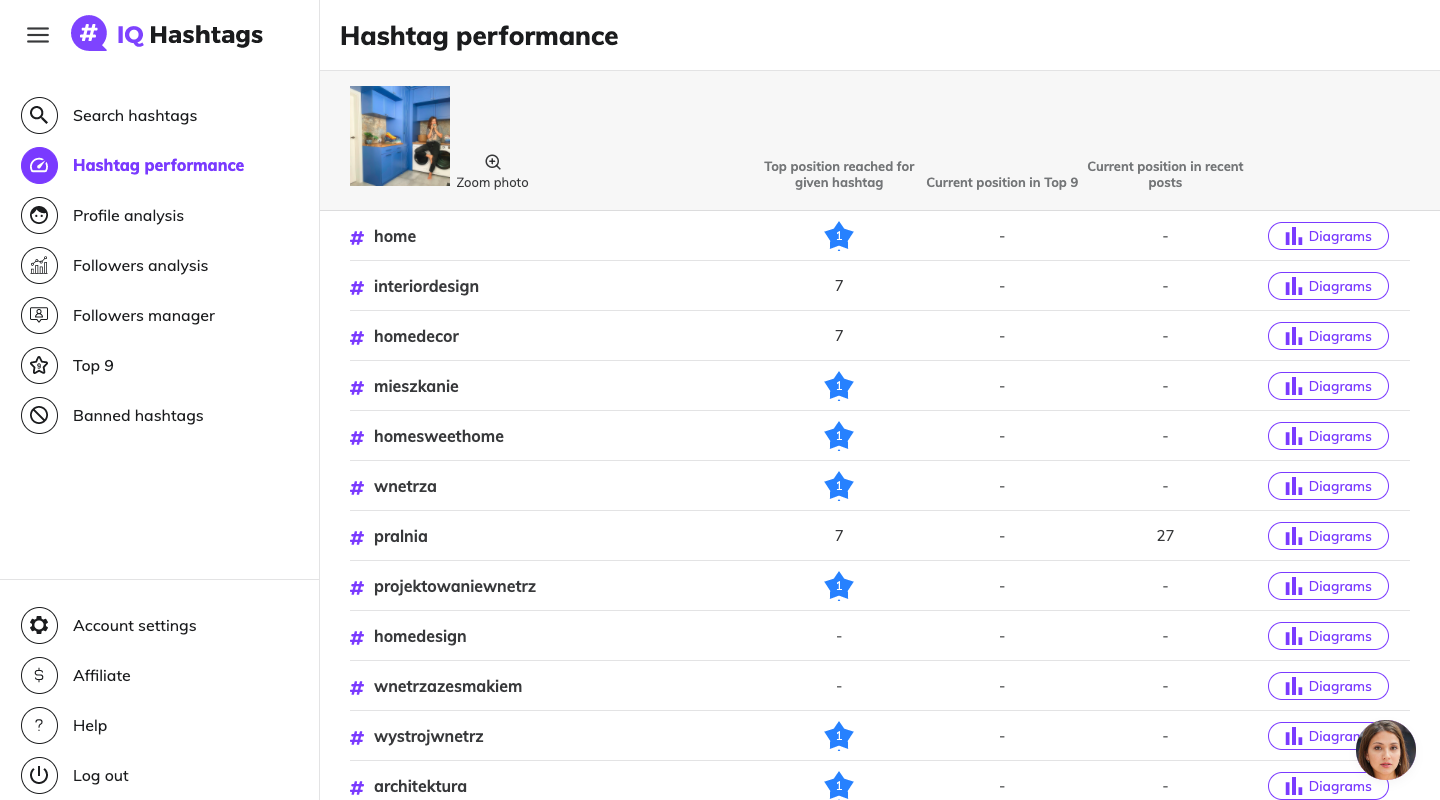Screen dimensions: 1440x800
Task: Click 'Top position reached for given hashtag' header
Action: tap(839, 175)
